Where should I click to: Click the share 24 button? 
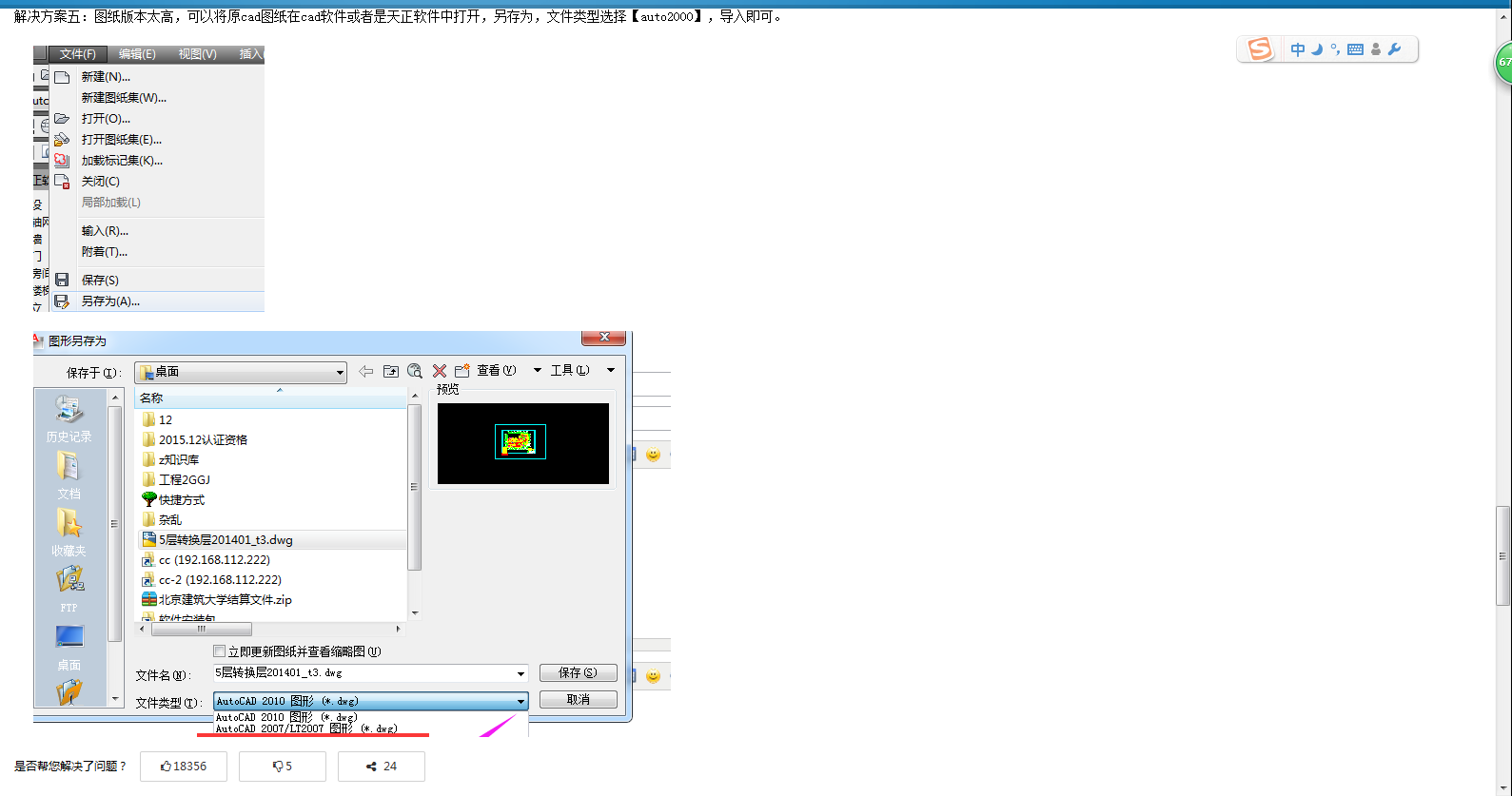click(382, 767)
